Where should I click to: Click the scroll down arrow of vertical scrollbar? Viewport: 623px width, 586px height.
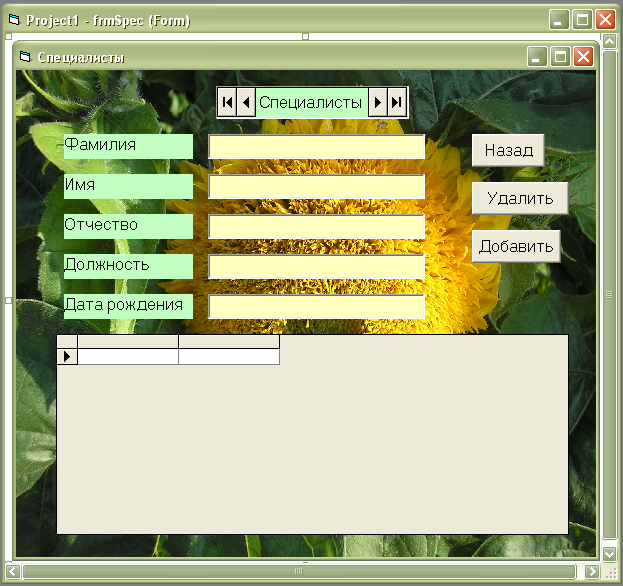(x=609, y=553)
